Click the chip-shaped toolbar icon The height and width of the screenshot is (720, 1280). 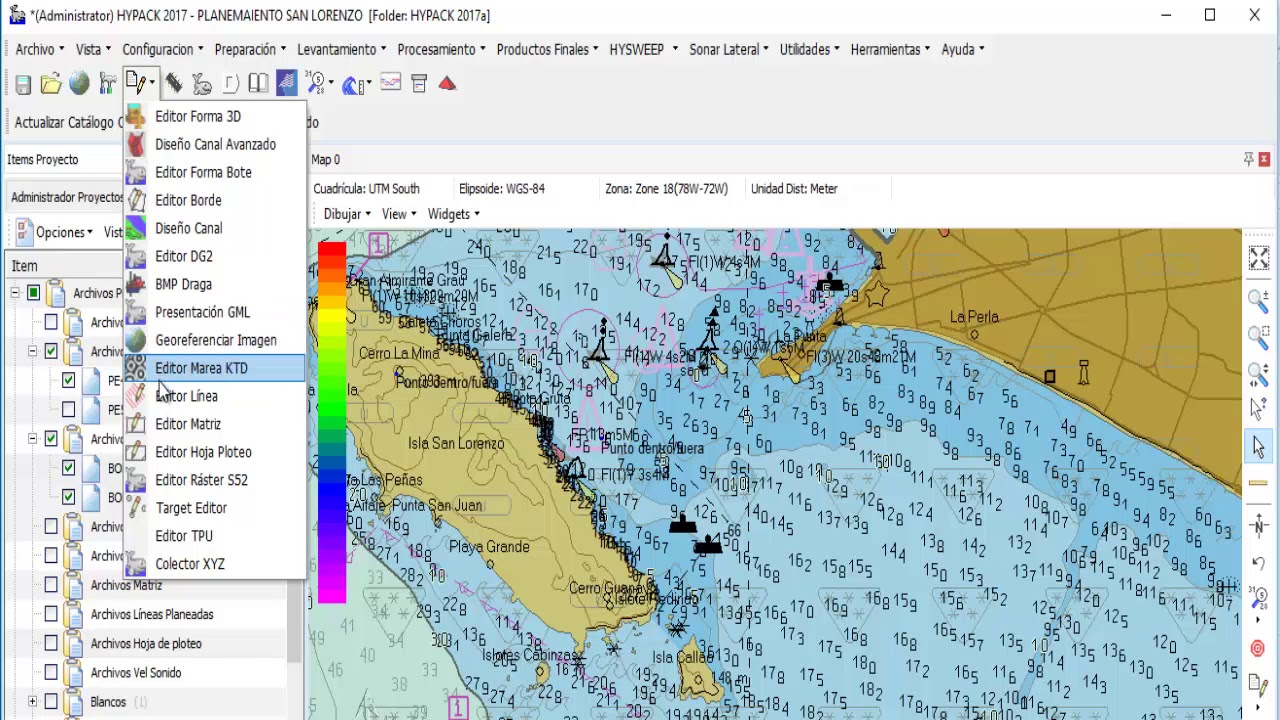pyautogui.click(x=174, y=84)
